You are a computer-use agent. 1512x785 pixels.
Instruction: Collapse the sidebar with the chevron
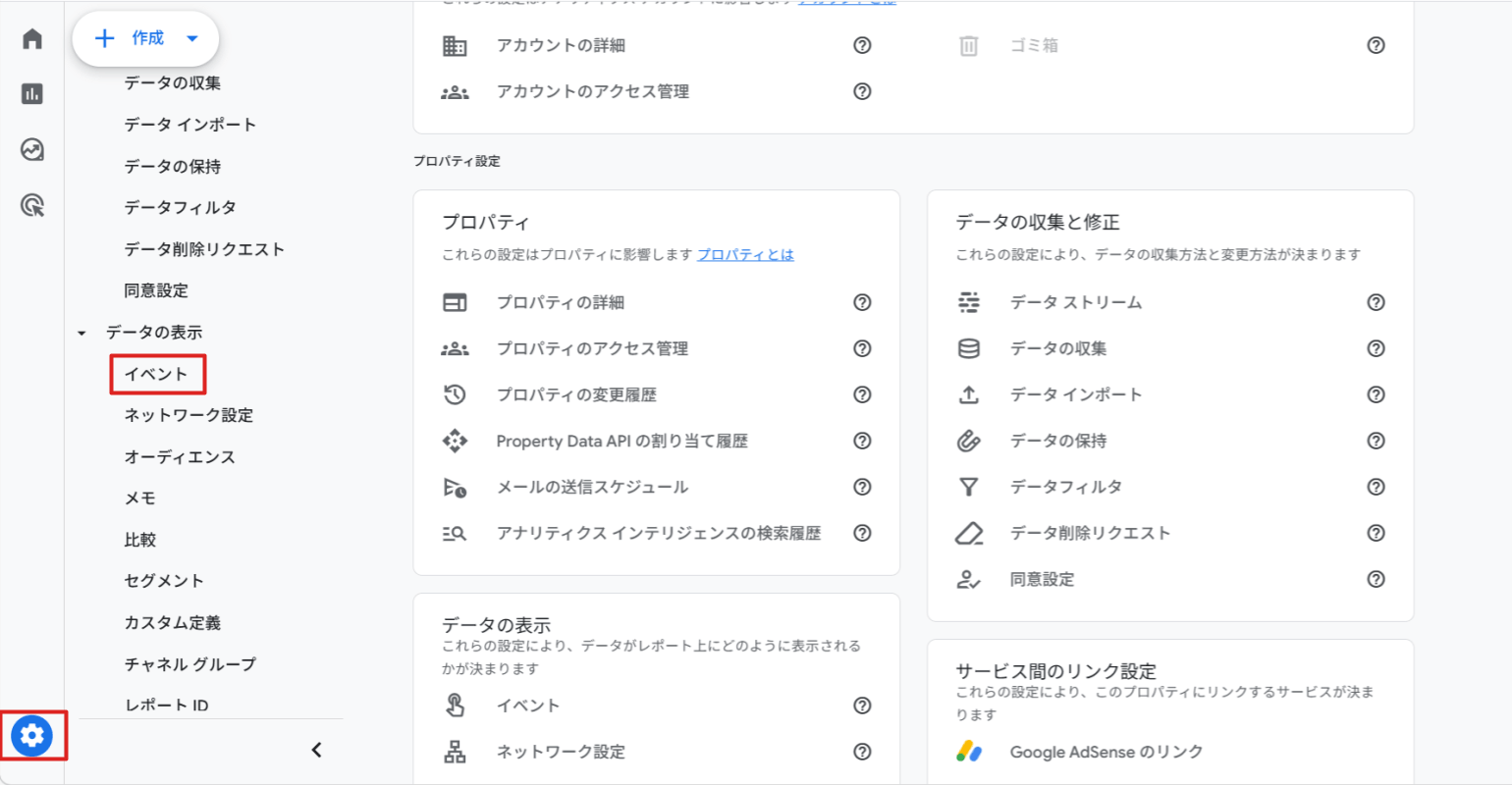pos(316,749)
